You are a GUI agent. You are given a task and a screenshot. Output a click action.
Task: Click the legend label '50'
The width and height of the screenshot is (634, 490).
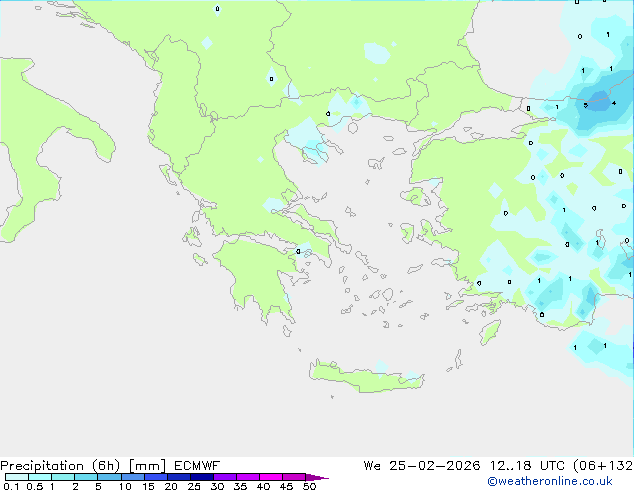coord(310,486)
